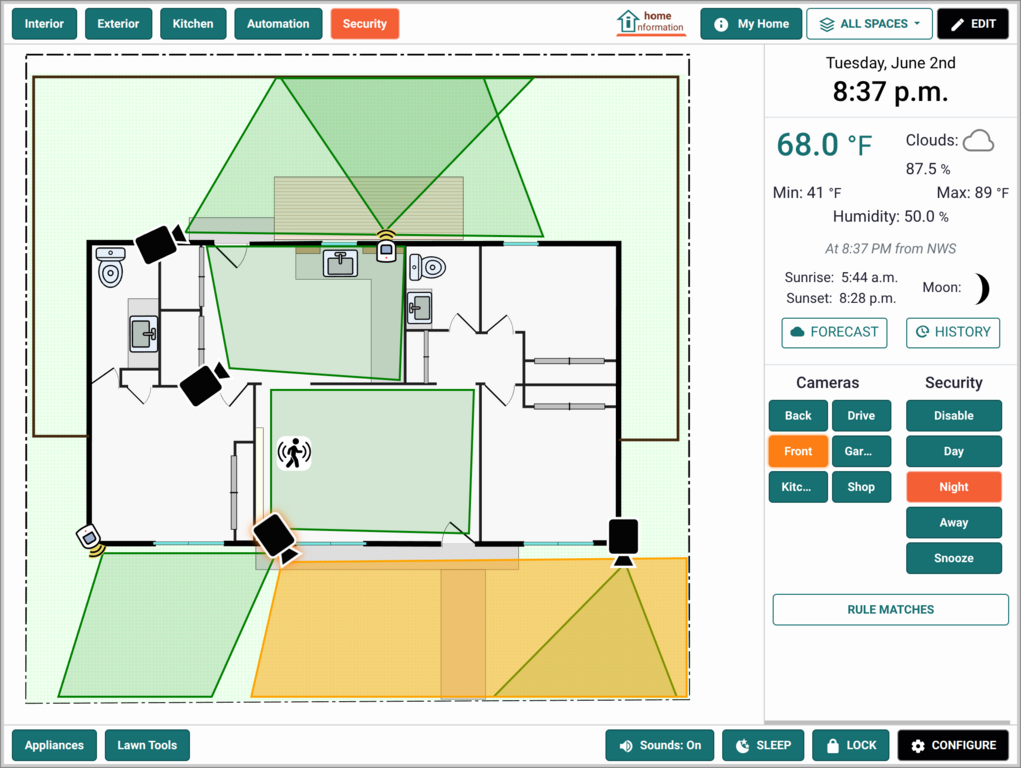
Task: Click the front left corner sensor device icon
Action: pyautogui.click(x=90, y=541)
